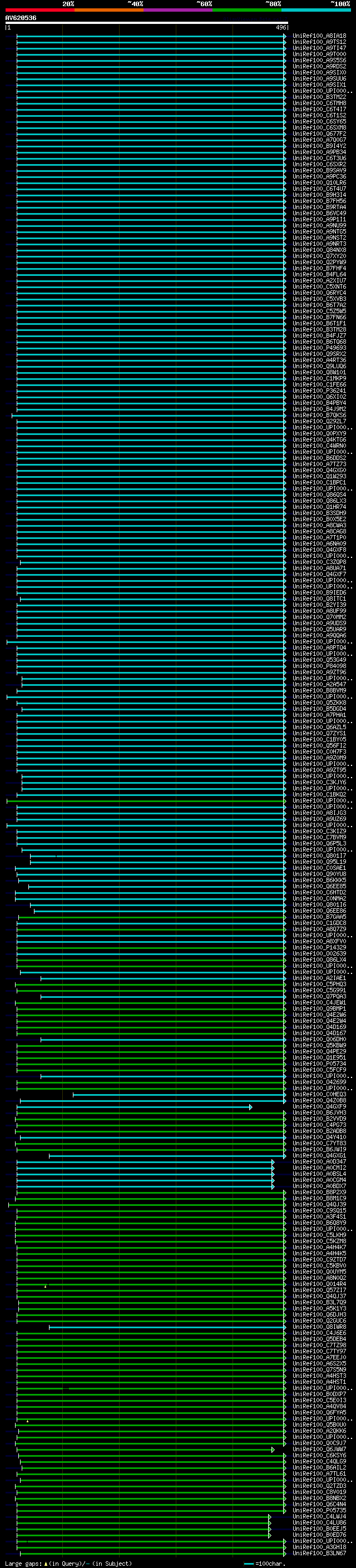Select the UniRef100_P49693 label
Image resolution: width=356 pixels, height=1568 pixels.
pos(319,348)
